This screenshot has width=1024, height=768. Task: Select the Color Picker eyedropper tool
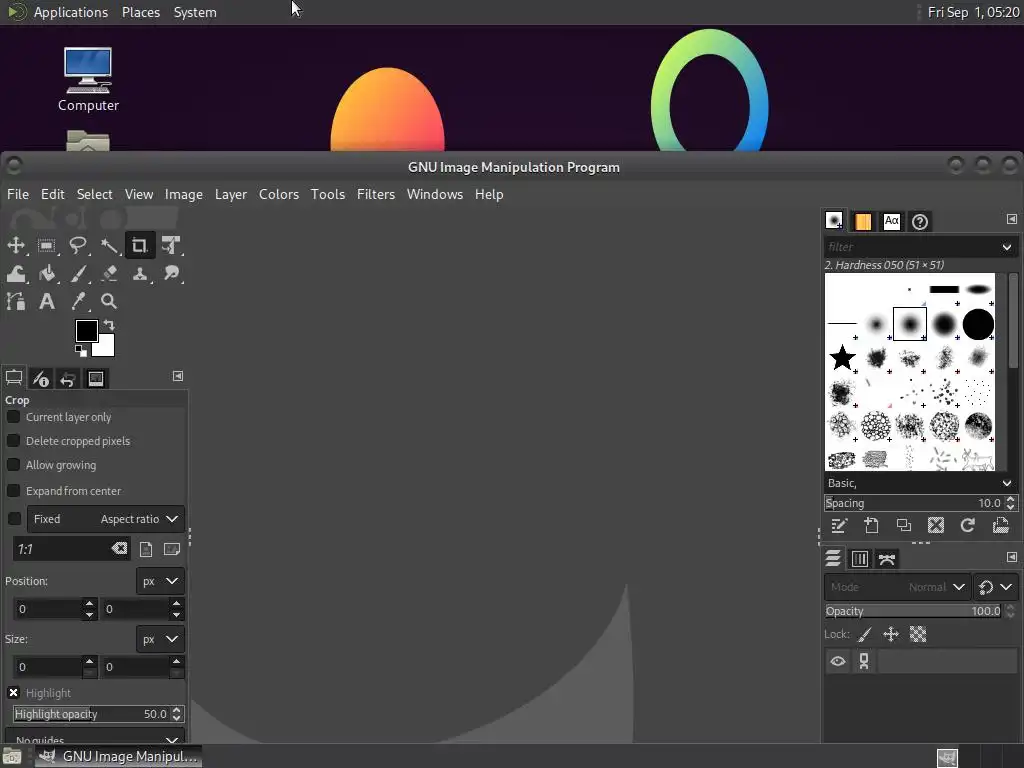point(78,301)
